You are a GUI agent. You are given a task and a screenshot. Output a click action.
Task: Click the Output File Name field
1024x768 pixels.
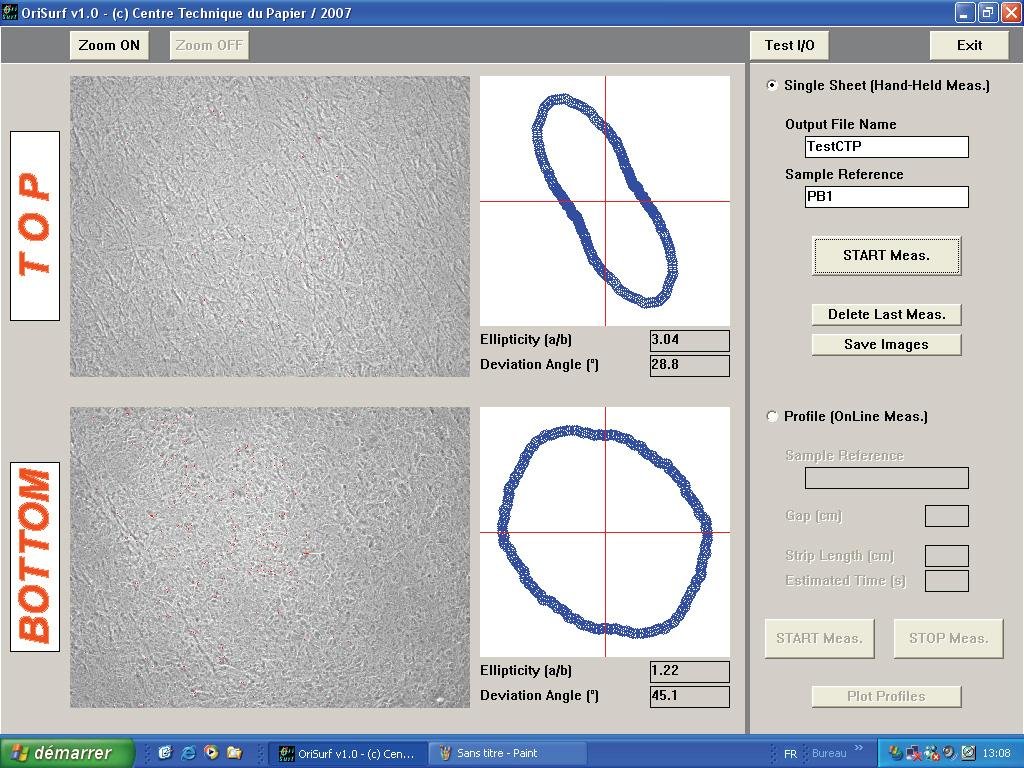tap(886, 147)
